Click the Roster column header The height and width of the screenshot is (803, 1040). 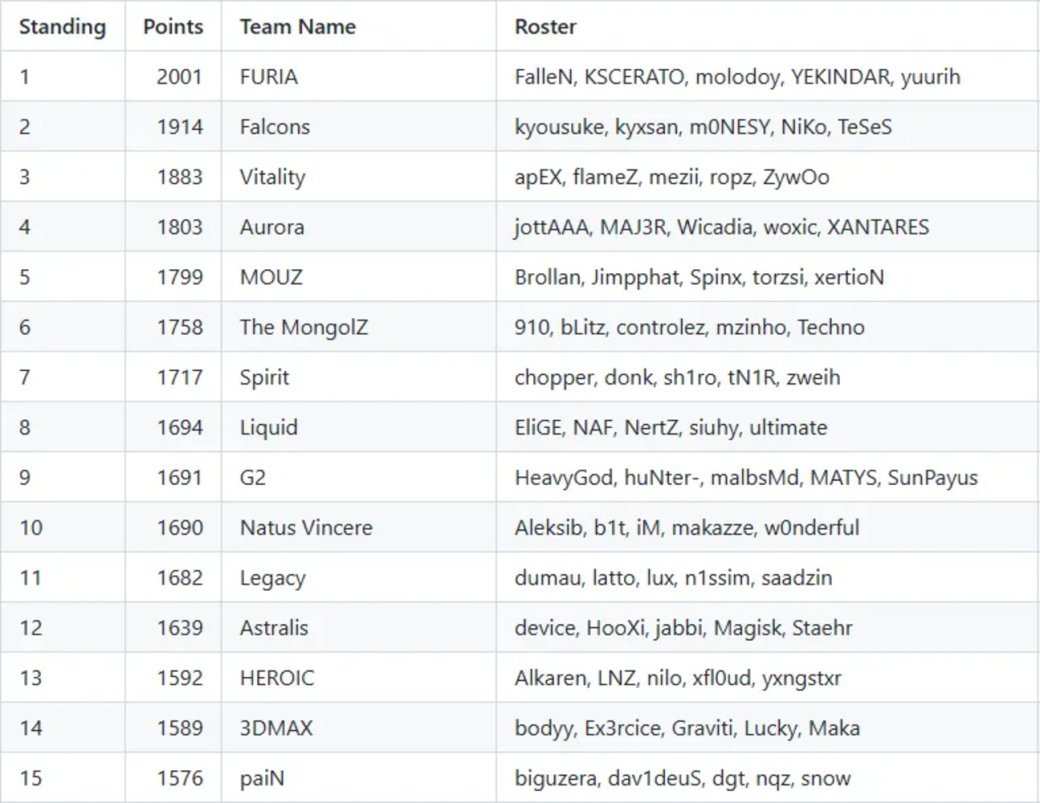tap(545, 27)
